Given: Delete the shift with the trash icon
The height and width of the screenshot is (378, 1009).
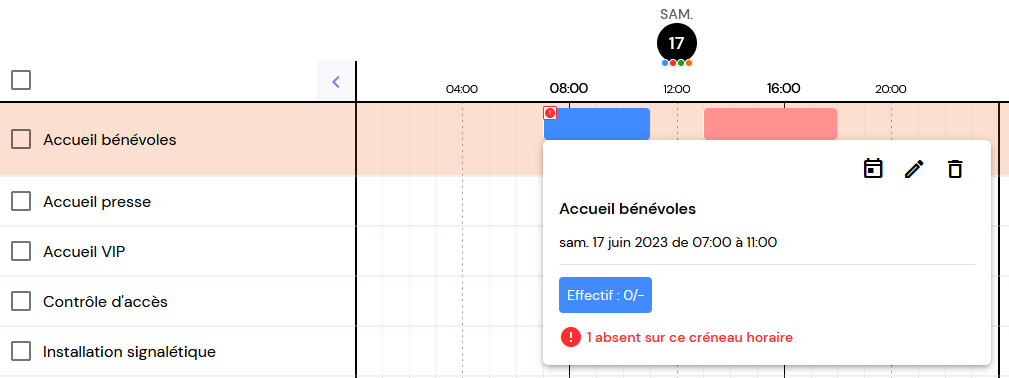Looking at the screenshot, I should [955, 169].
